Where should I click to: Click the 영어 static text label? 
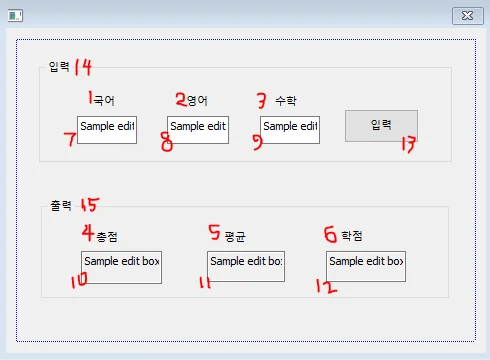[x=197, y=100]
